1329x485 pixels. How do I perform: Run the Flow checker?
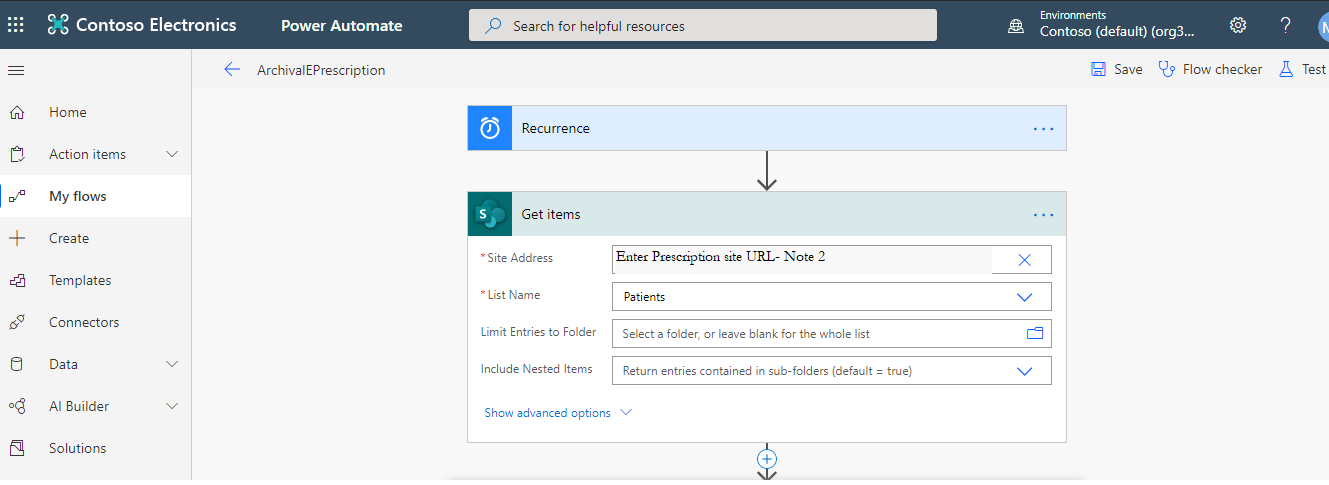1210,69
